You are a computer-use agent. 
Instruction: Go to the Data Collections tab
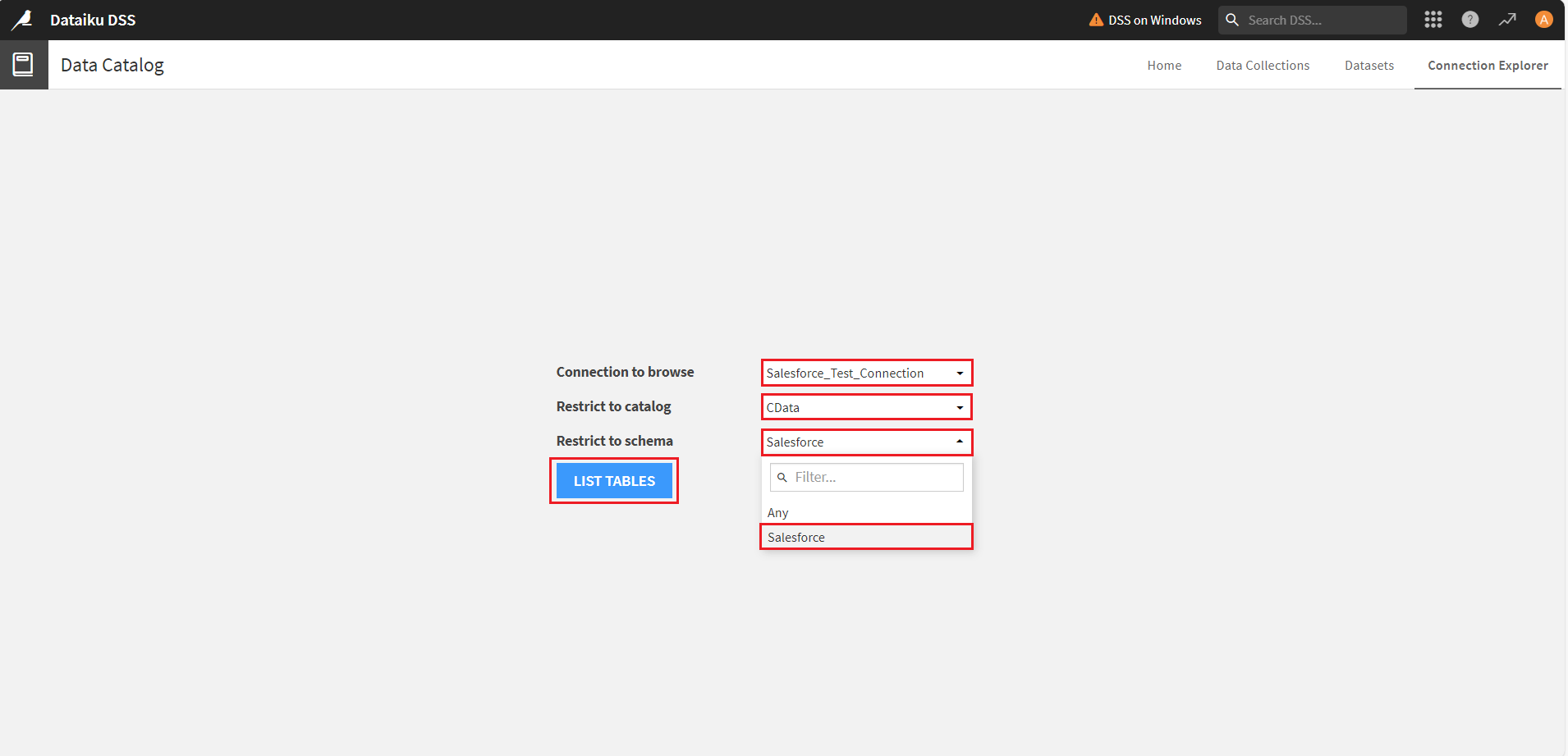pyautogui.click(x=1263, y=66)
